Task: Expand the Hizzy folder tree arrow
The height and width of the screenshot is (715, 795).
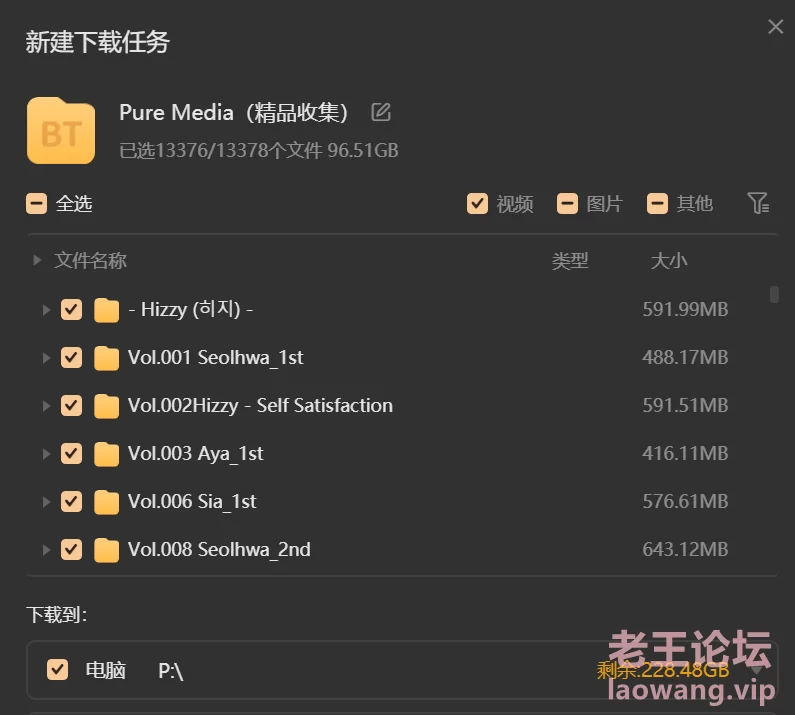Action: [46, 309]
